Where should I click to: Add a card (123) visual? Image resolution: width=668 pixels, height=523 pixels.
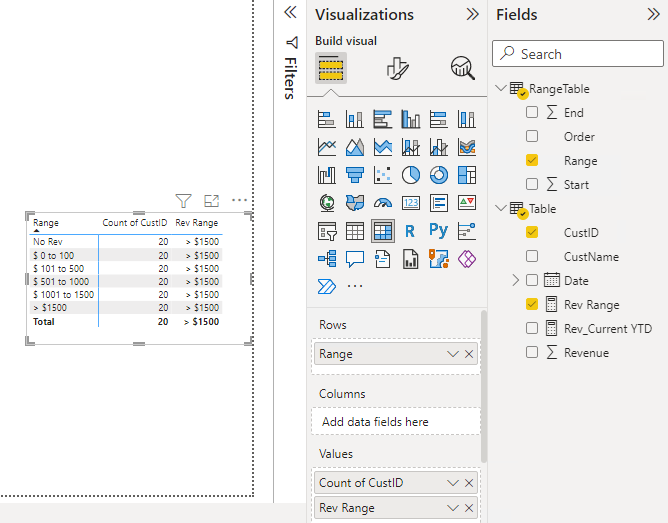[x=411, y=203]
